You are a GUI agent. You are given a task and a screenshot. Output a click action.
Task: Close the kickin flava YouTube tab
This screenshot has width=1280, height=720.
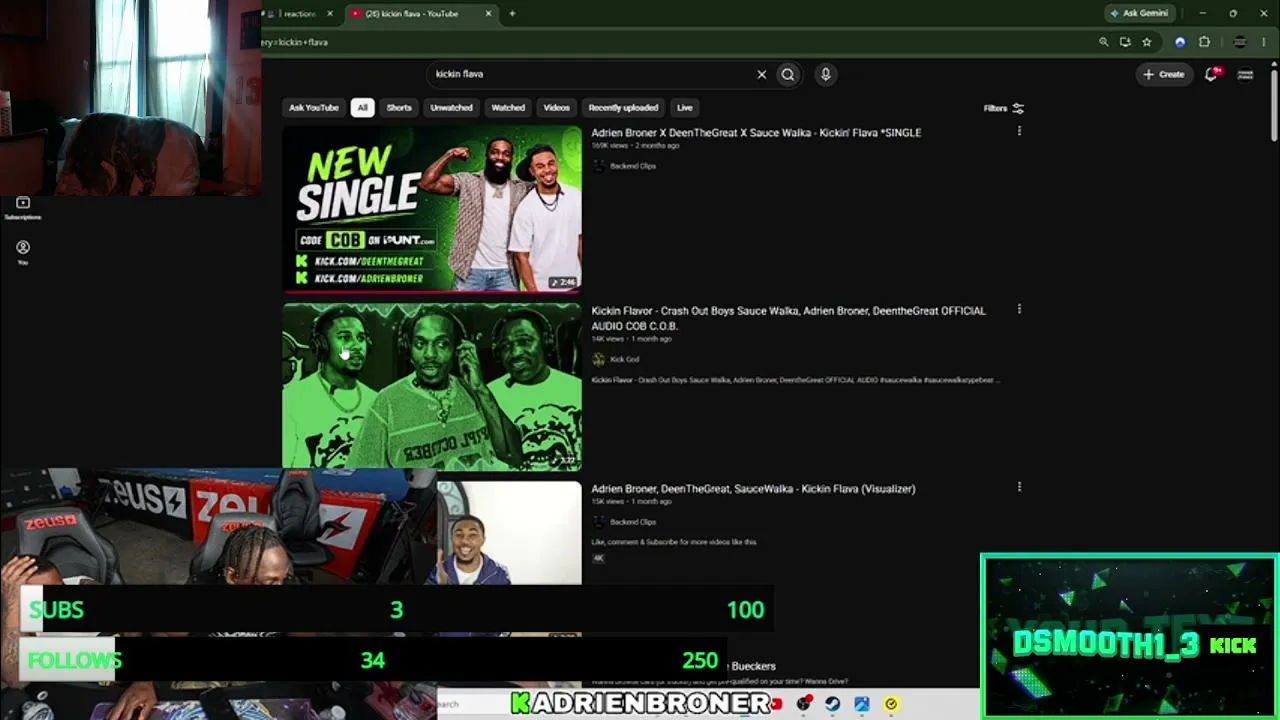[x=489, y=13]
